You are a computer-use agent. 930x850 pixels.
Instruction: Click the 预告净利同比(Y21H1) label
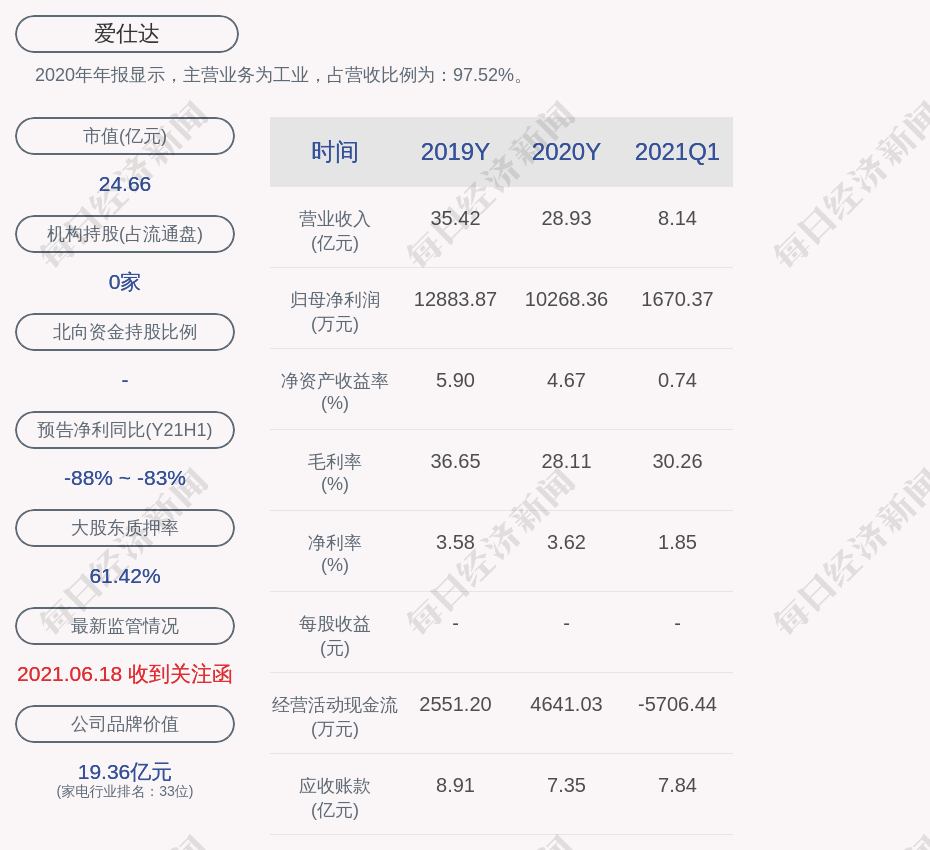(125, 430)
